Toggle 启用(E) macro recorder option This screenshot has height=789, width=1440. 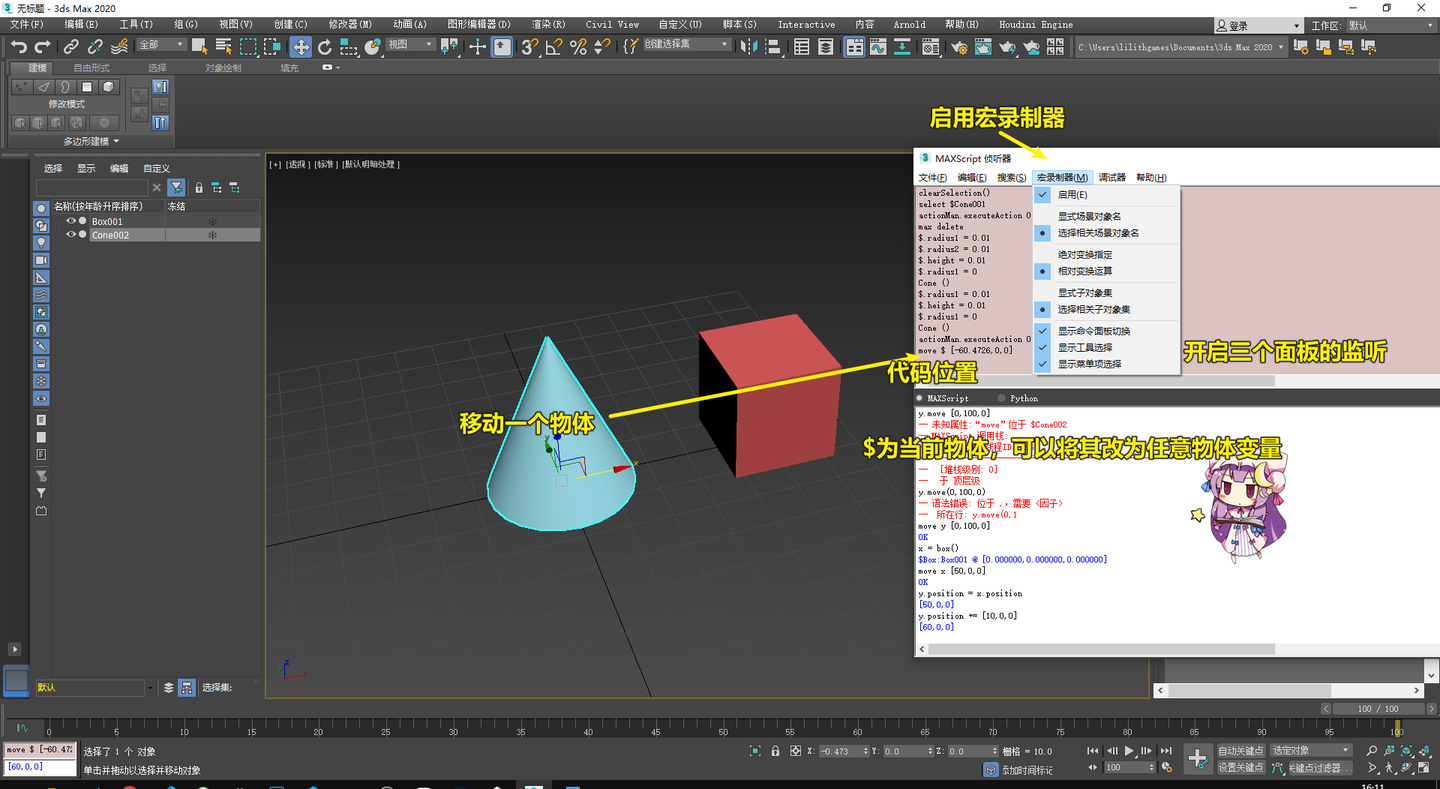(x=1072, y=195)
